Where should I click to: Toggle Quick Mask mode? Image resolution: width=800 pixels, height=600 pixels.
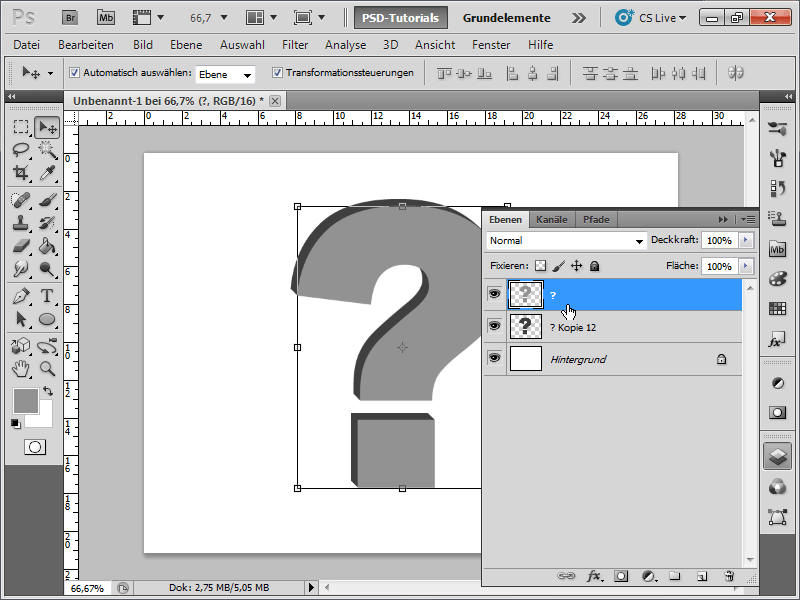point(35,447)
